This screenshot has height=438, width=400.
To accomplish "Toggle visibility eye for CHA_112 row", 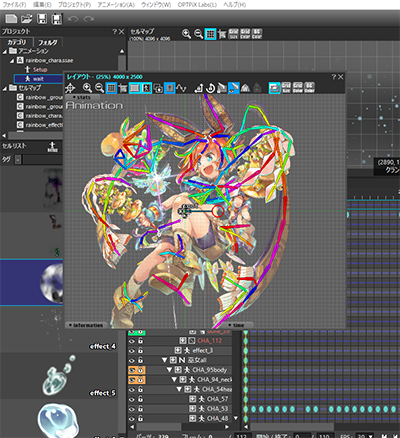I will (x=132, y=341).
